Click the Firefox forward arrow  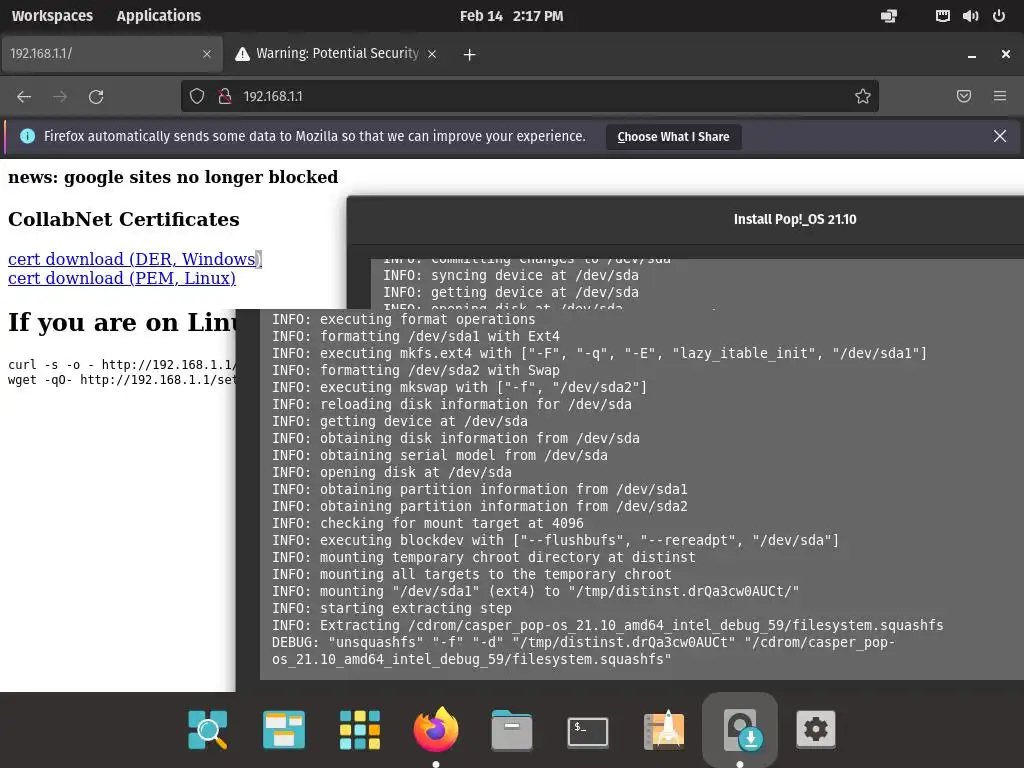coord(60,97)
